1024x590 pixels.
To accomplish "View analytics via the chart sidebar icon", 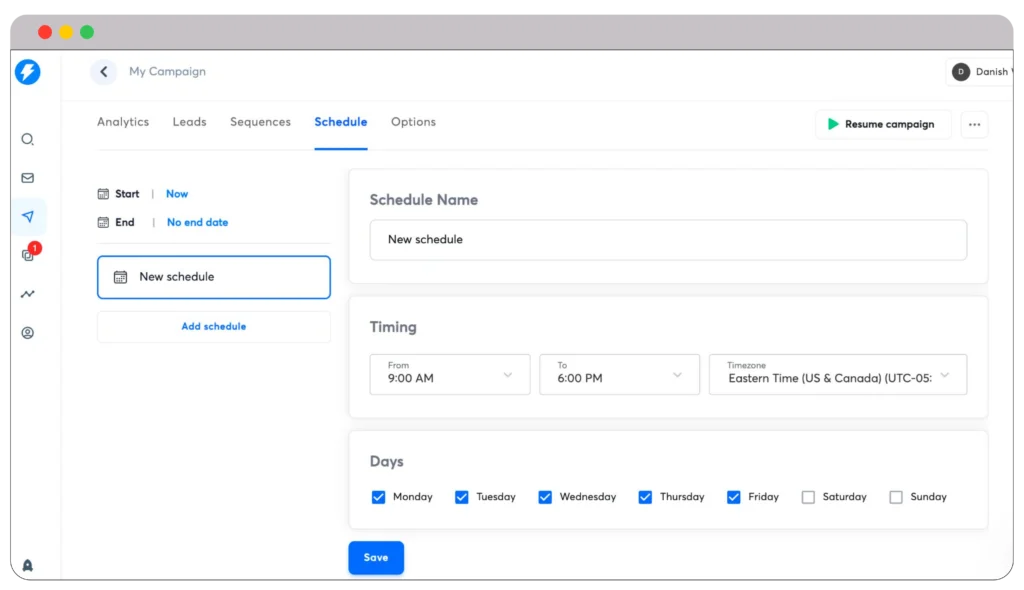I will (27, 293).
